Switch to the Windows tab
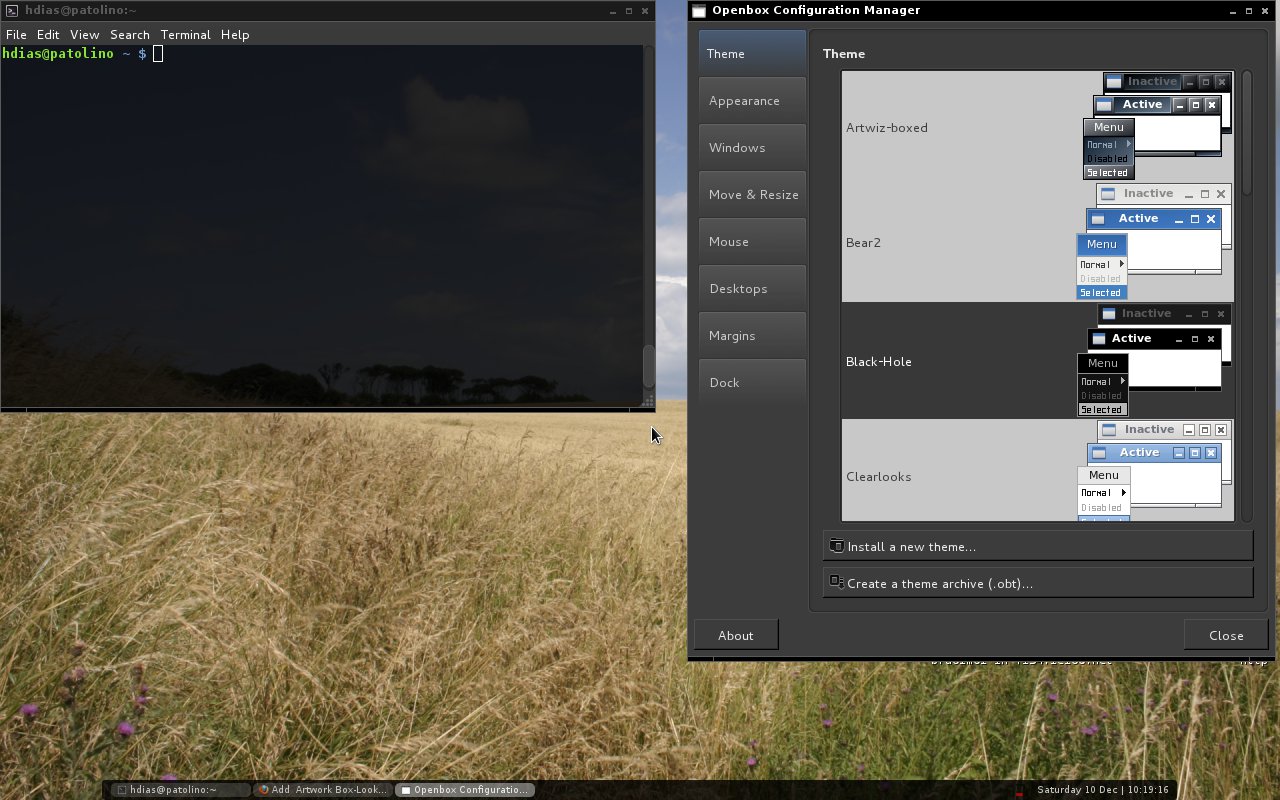Image resolution: width=1280 pixels, height=800 pixels. tap(752, 147)
